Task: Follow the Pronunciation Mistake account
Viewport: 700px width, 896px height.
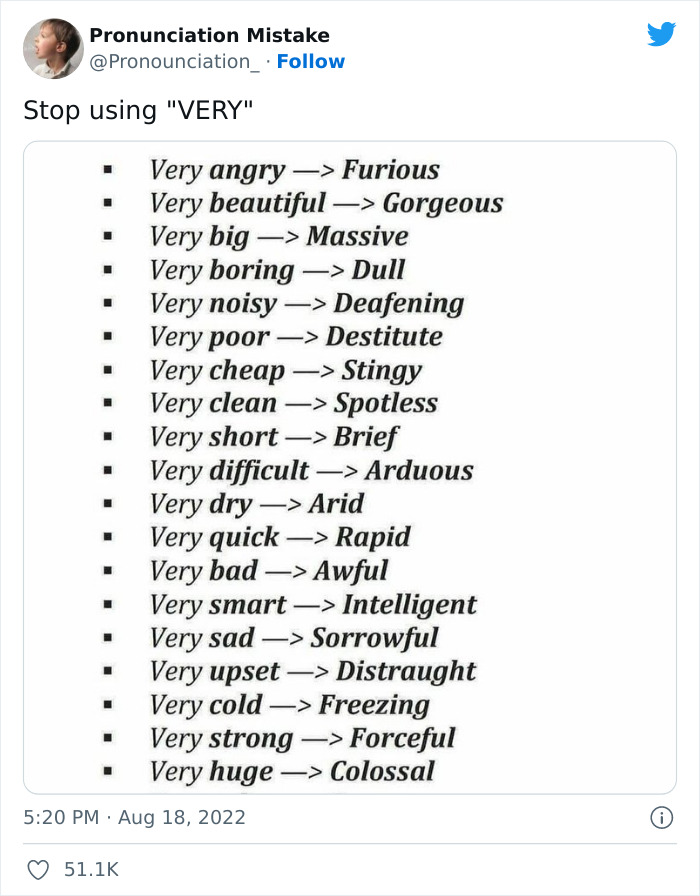Action: (310, 62)
